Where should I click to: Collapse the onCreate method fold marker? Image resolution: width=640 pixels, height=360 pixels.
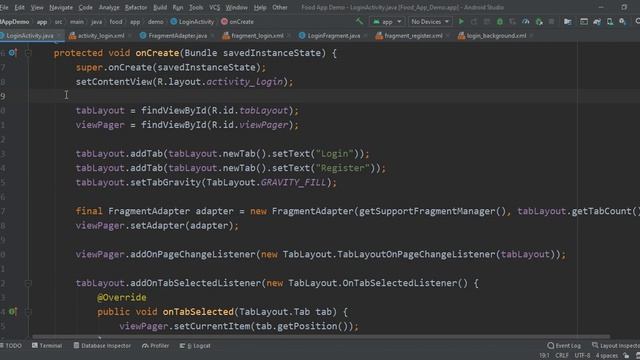click(28, 53)
